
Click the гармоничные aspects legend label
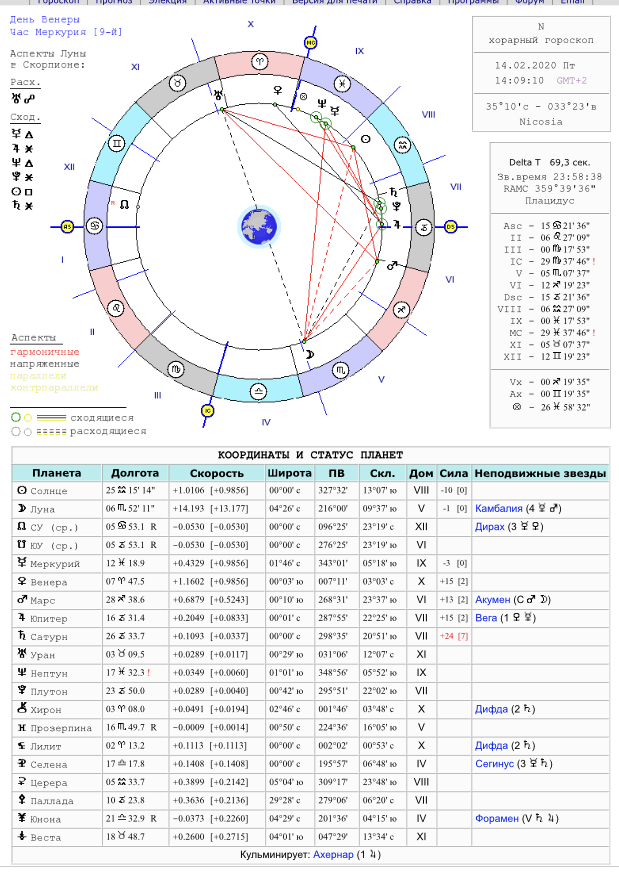(x=45, y=352)
